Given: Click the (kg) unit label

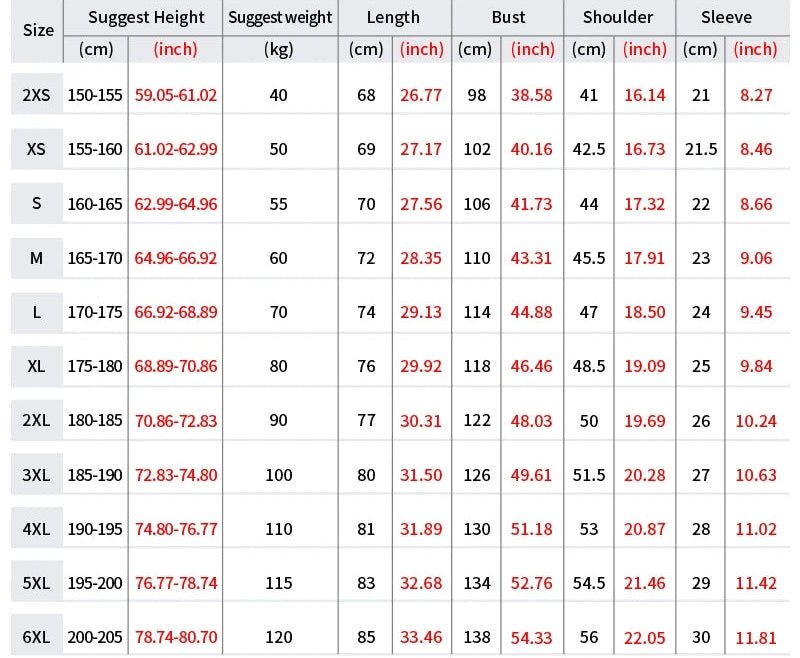Looking at the screenshot, I should coord(278,49).
